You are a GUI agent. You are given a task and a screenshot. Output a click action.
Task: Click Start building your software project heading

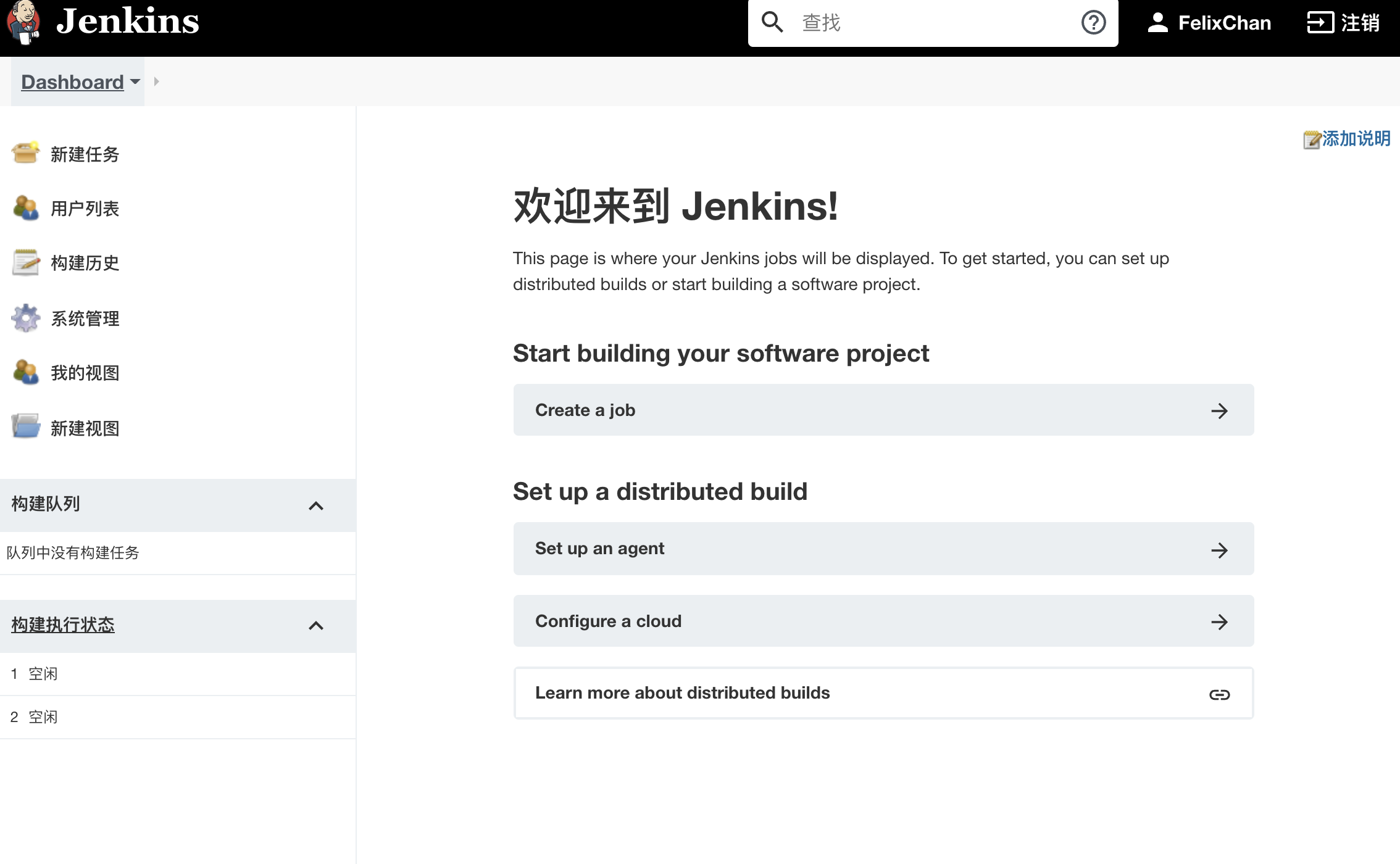721,353
